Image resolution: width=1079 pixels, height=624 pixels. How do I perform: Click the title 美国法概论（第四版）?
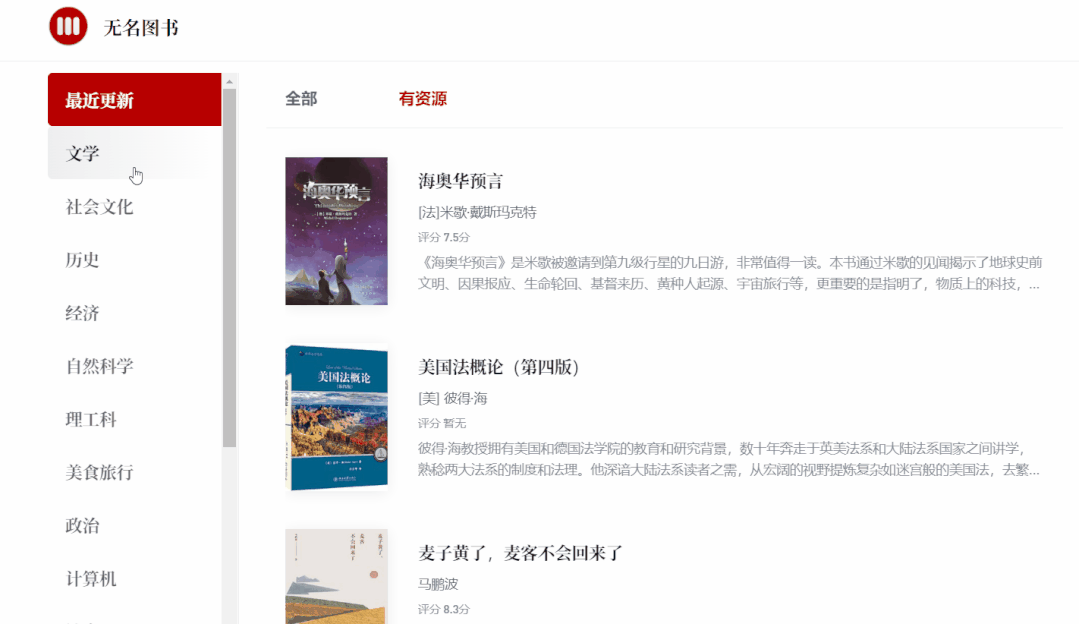point(499,367)
